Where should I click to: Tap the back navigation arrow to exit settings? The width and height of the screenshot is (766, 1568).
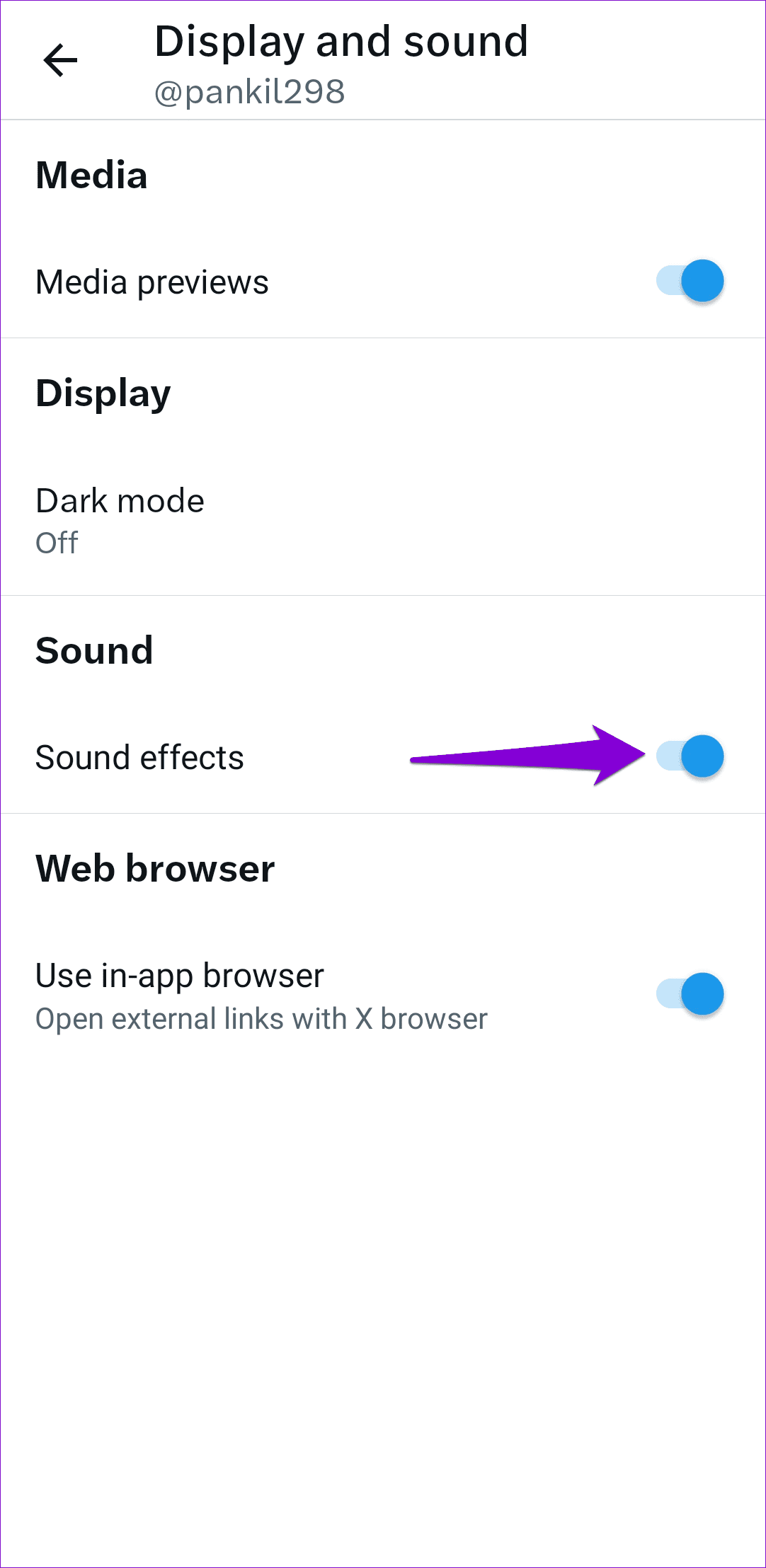point(59,60)
